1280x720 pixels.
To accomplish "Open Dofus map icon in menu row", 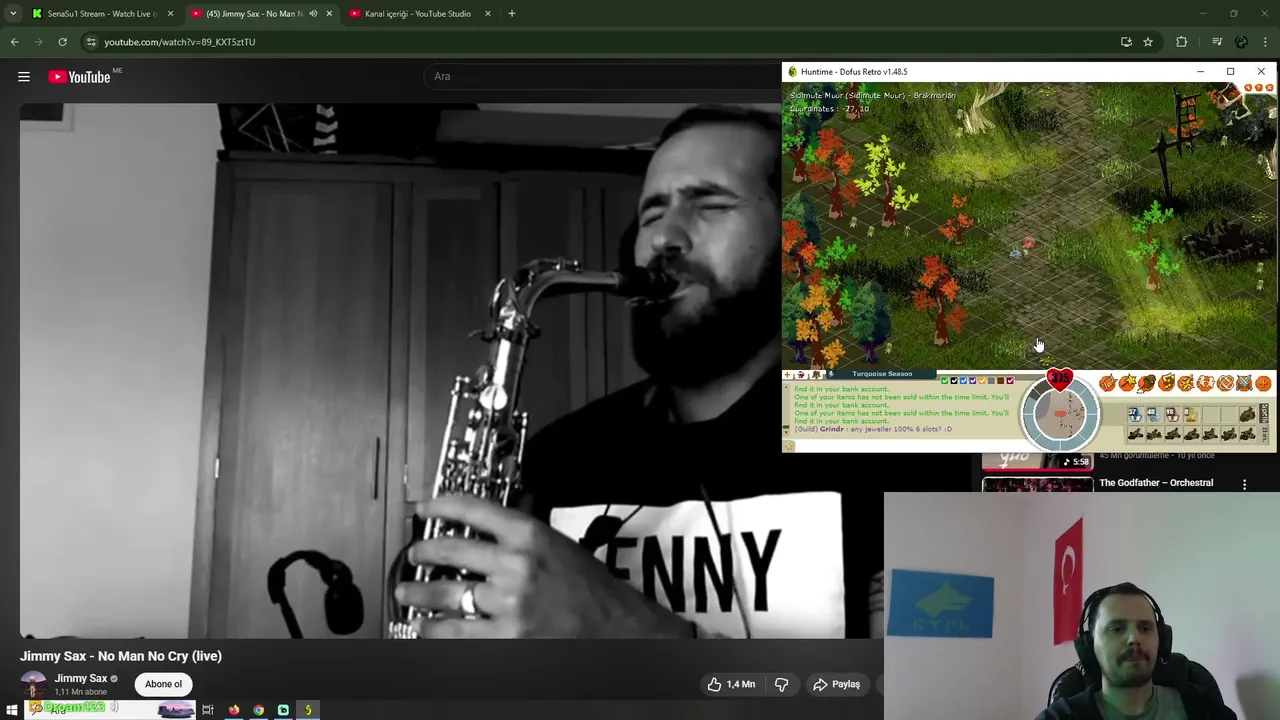I will [x=1186, y=383].
